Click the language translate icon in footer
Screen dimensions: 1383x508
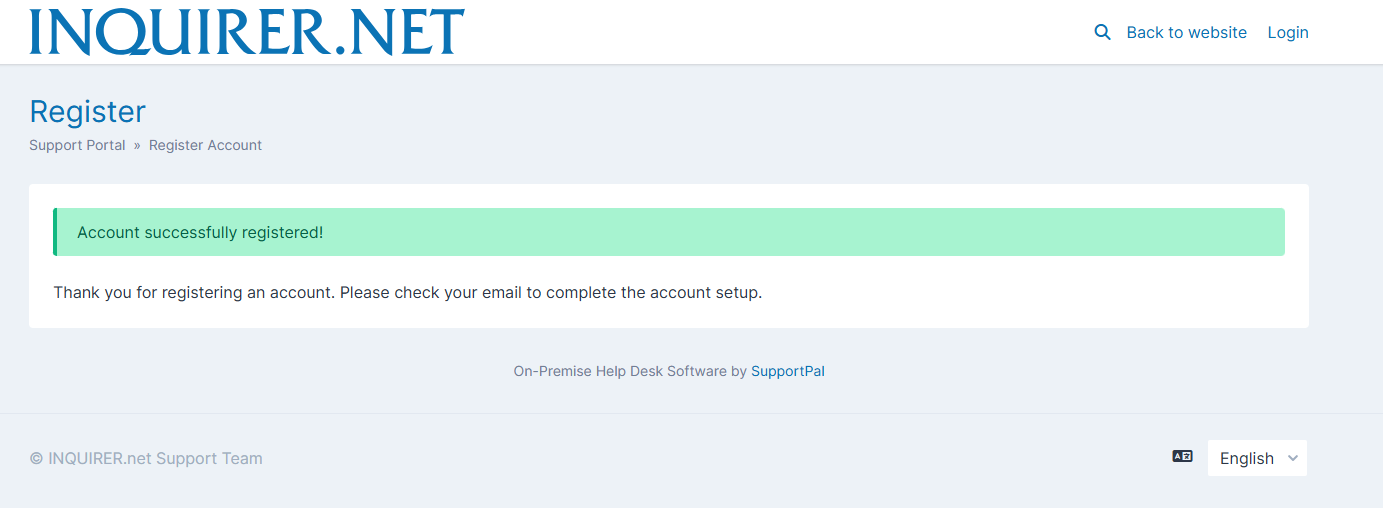(1182, 457)
